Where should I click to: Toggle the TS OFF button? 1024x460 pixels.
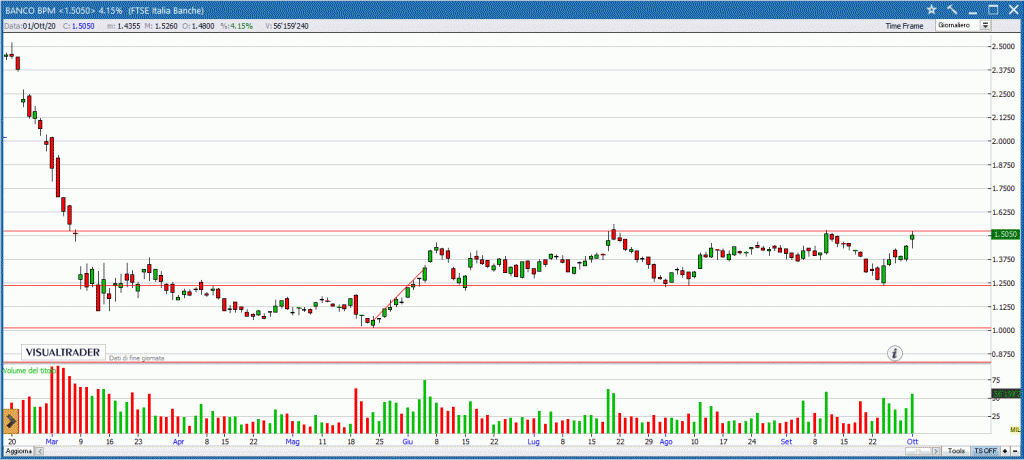click(984, 452)
